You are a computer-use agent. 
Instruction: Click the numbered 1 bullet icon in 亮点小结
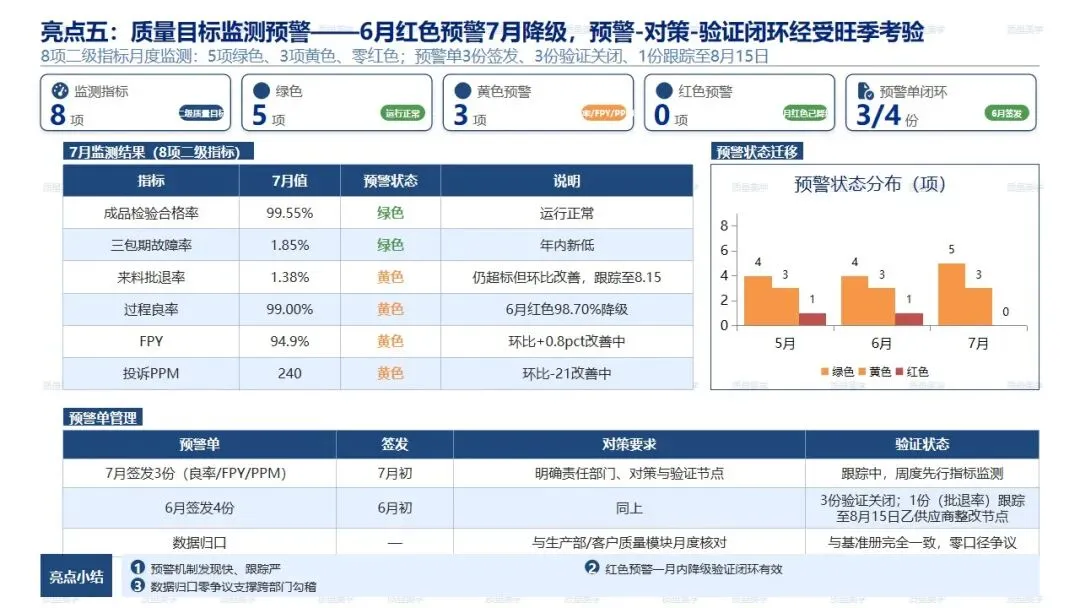tap(138, 567)
